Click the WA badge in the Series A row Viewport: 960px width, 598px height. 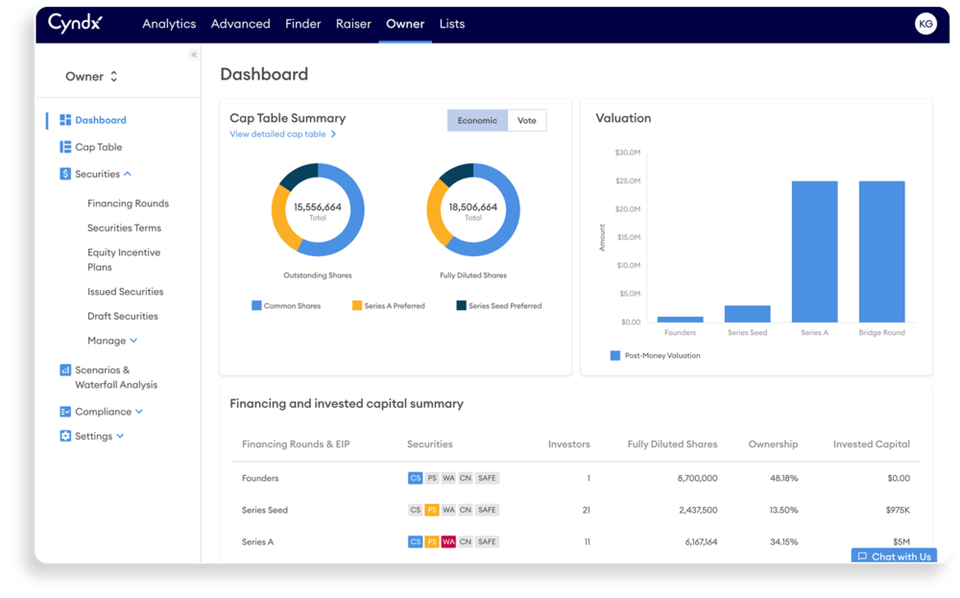pyautogui.click(x=449, y=542)
